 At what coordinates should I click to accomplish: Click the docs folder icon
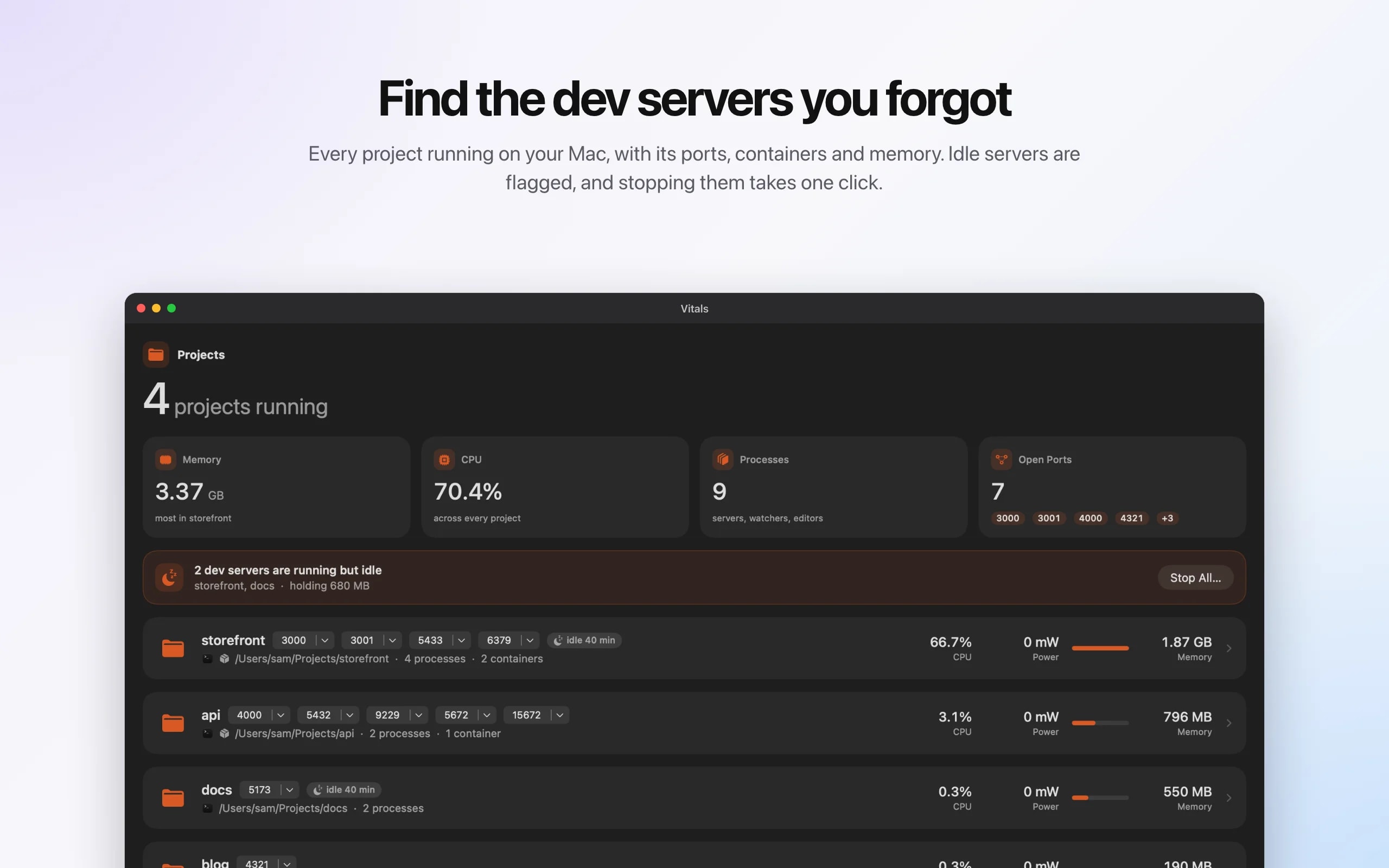173,797
